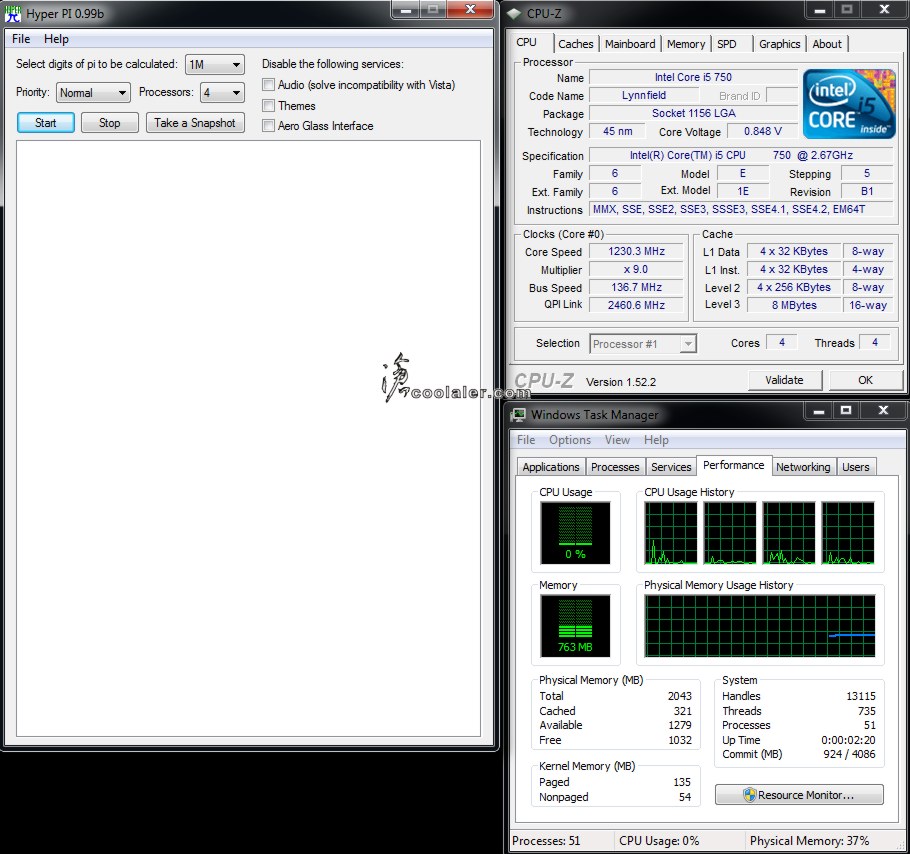Click the Physical Memory Usage History graph
910x854 pixels.
(x=759, y=626)
